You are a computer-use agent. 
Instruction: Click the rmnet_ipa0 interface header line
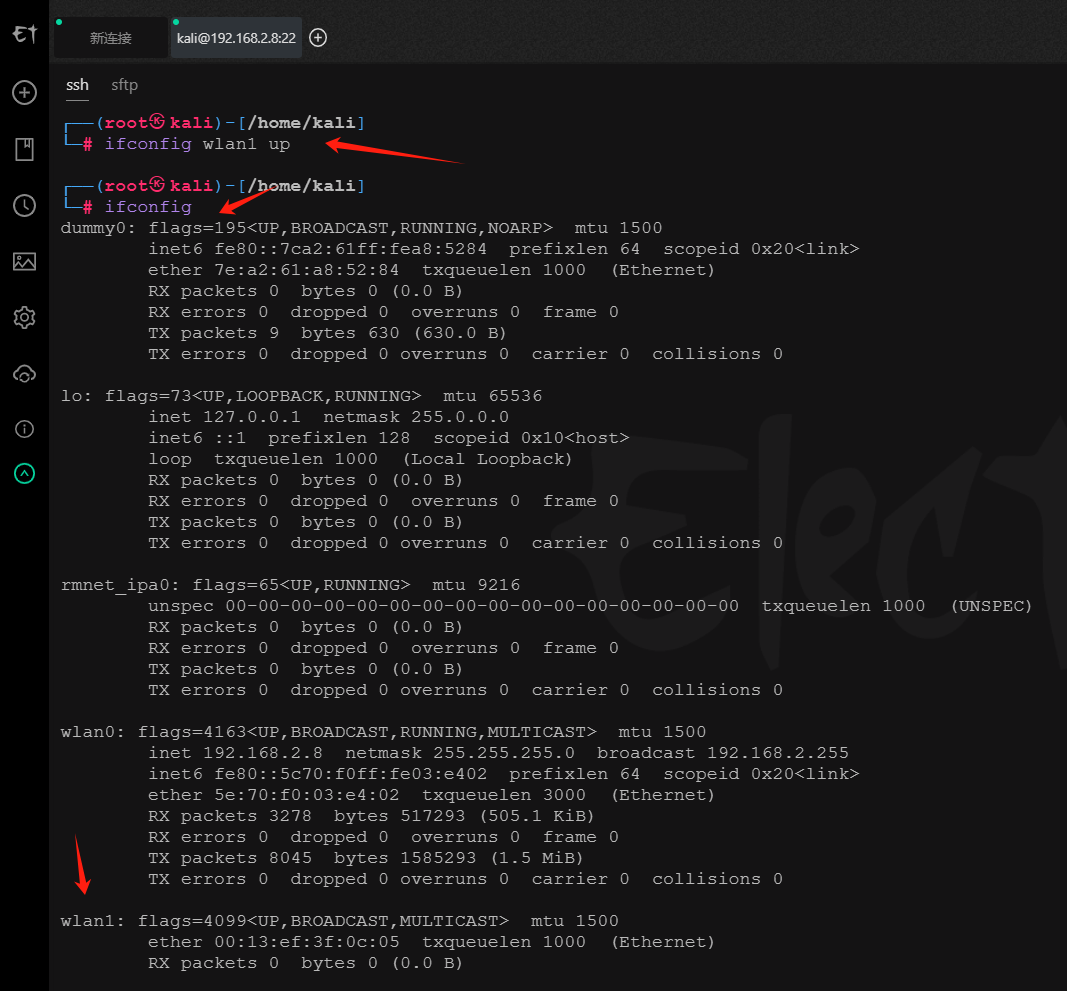click(x=290, y=585)
